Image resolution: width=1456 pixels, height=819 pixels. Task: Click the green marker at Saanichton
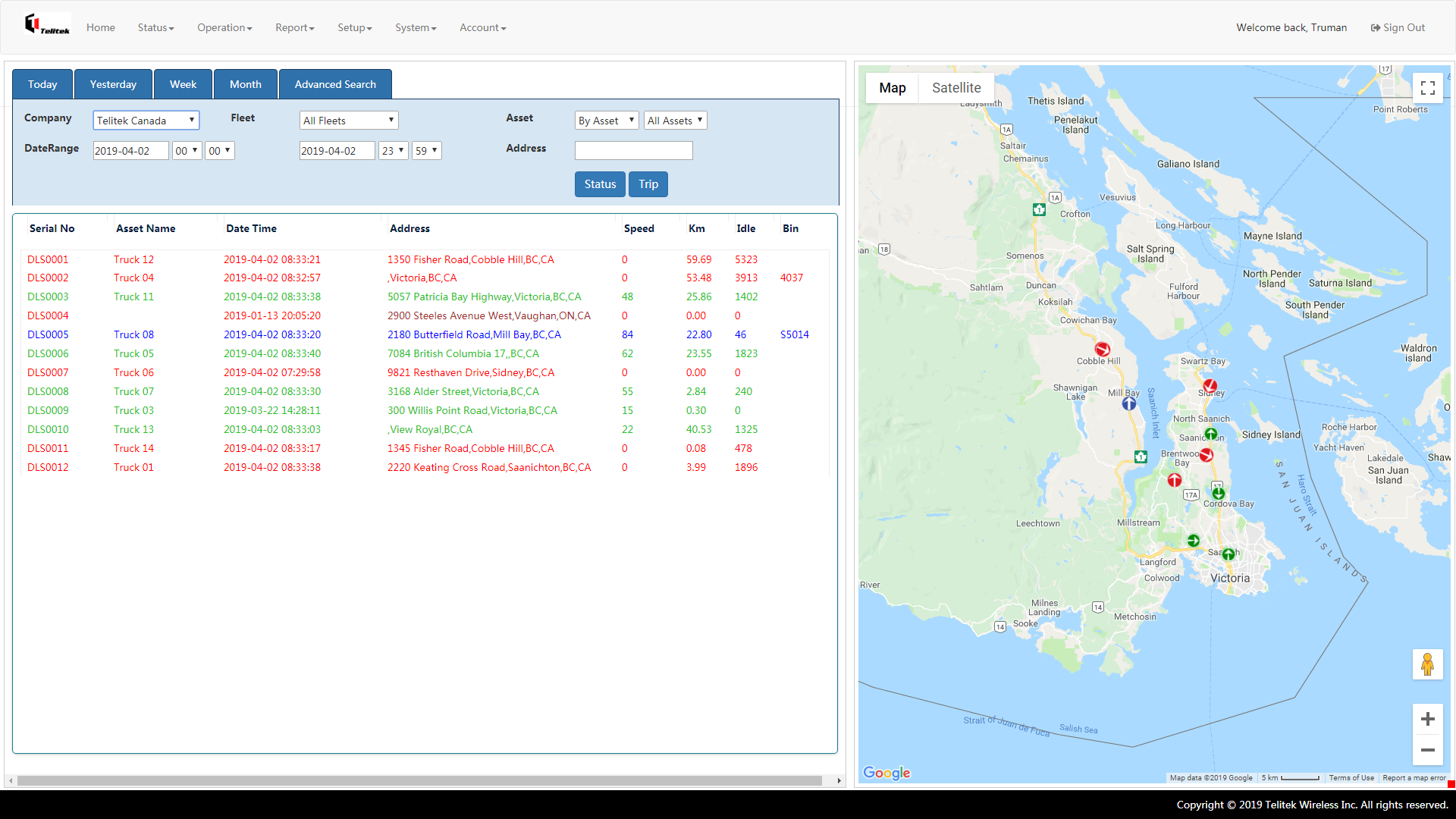(x=1211, y=435)
